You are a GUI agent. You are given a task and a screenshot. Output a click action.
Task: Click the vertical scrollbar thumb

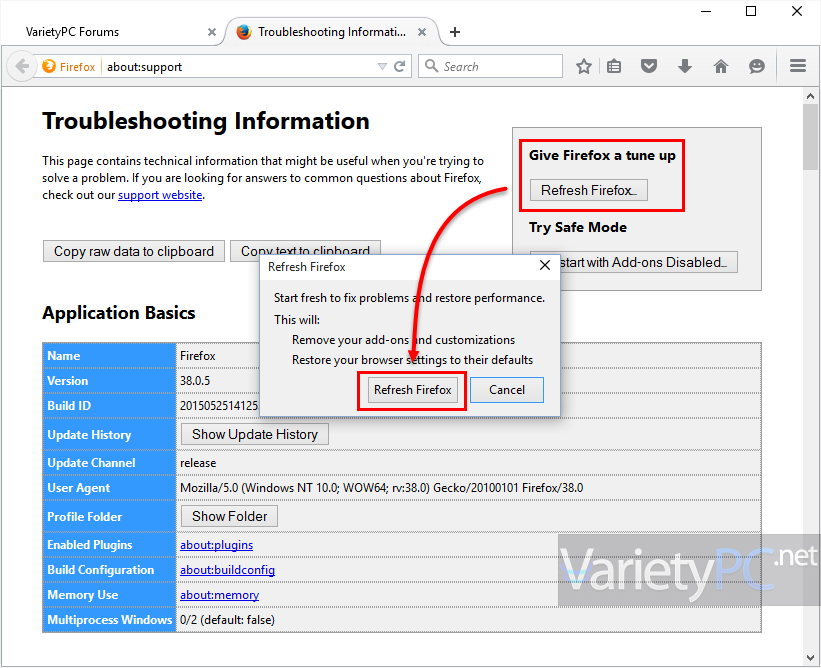(x=811, y=137)
